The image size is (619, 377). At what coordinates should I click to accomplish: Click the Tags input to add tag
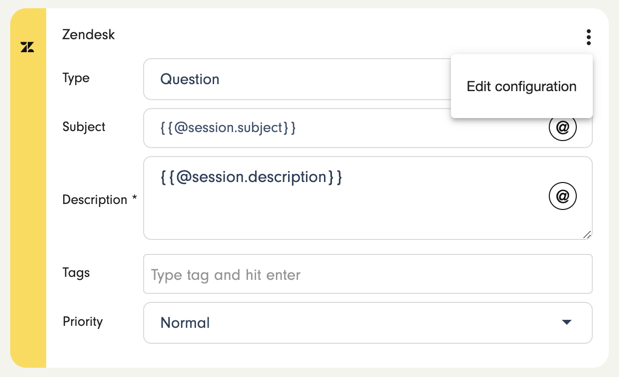pos(368,274)
